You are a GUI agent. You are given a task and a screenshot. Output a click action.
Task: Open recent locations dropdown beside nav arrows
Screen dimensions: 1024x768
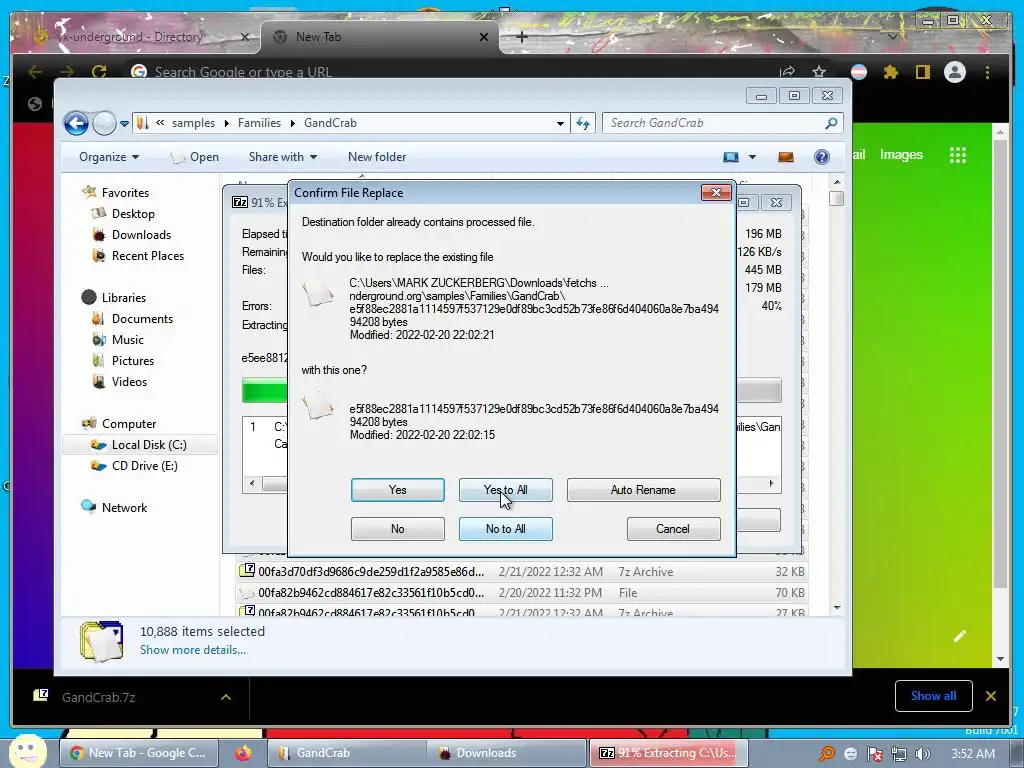click(124, 123)
